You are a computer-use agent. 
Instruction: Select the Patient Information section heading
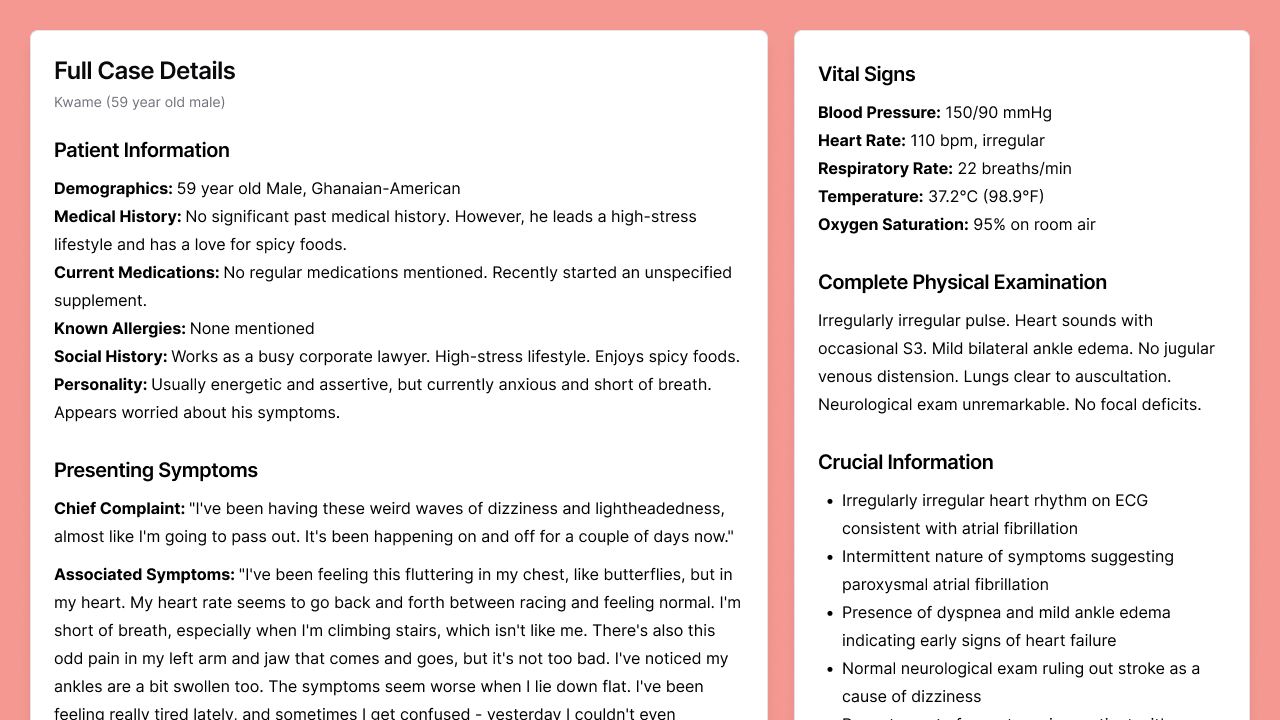pos(142,150)
